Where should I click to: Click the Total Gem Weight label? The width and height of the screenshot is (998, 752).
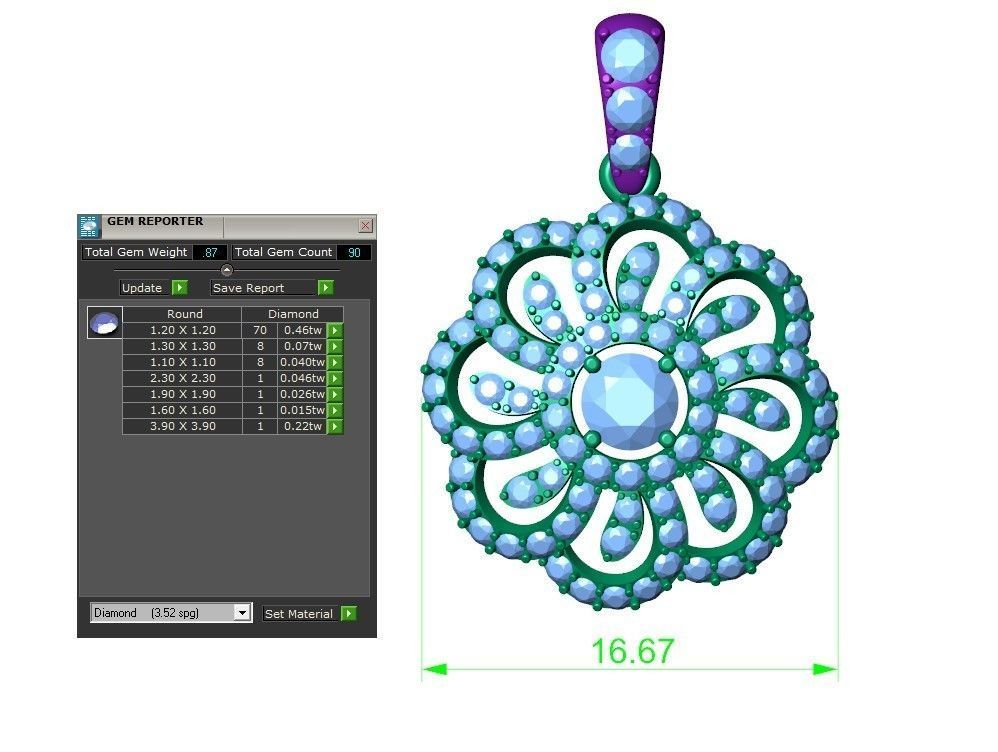point(136,252)
